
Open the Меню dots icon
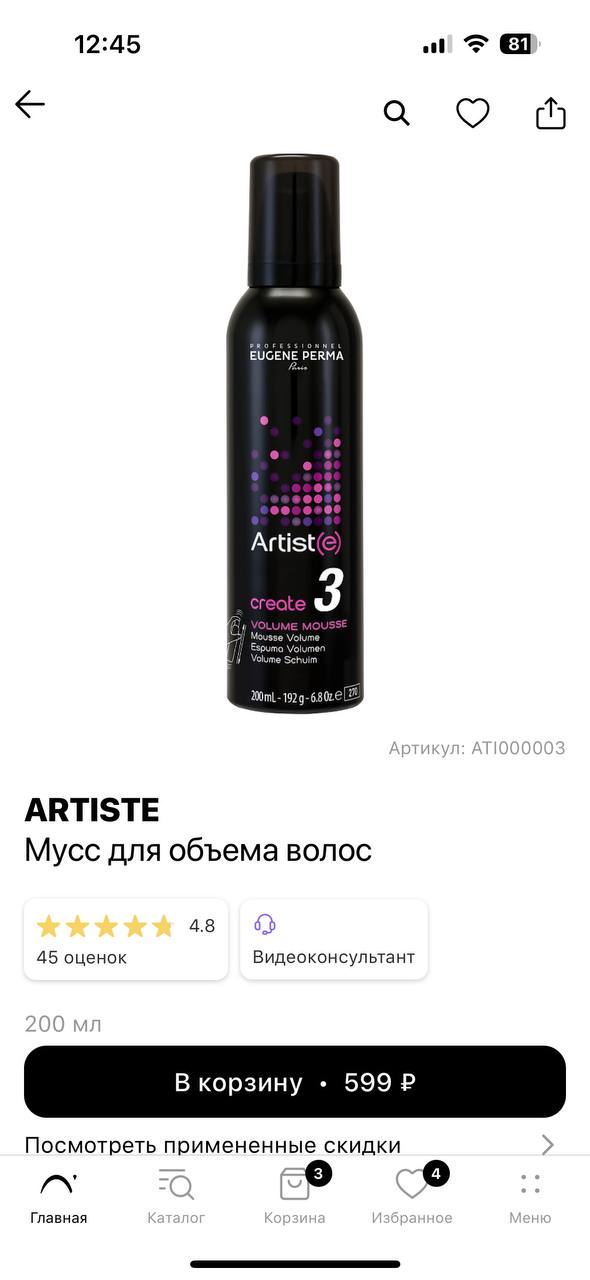coord(530,1185)
